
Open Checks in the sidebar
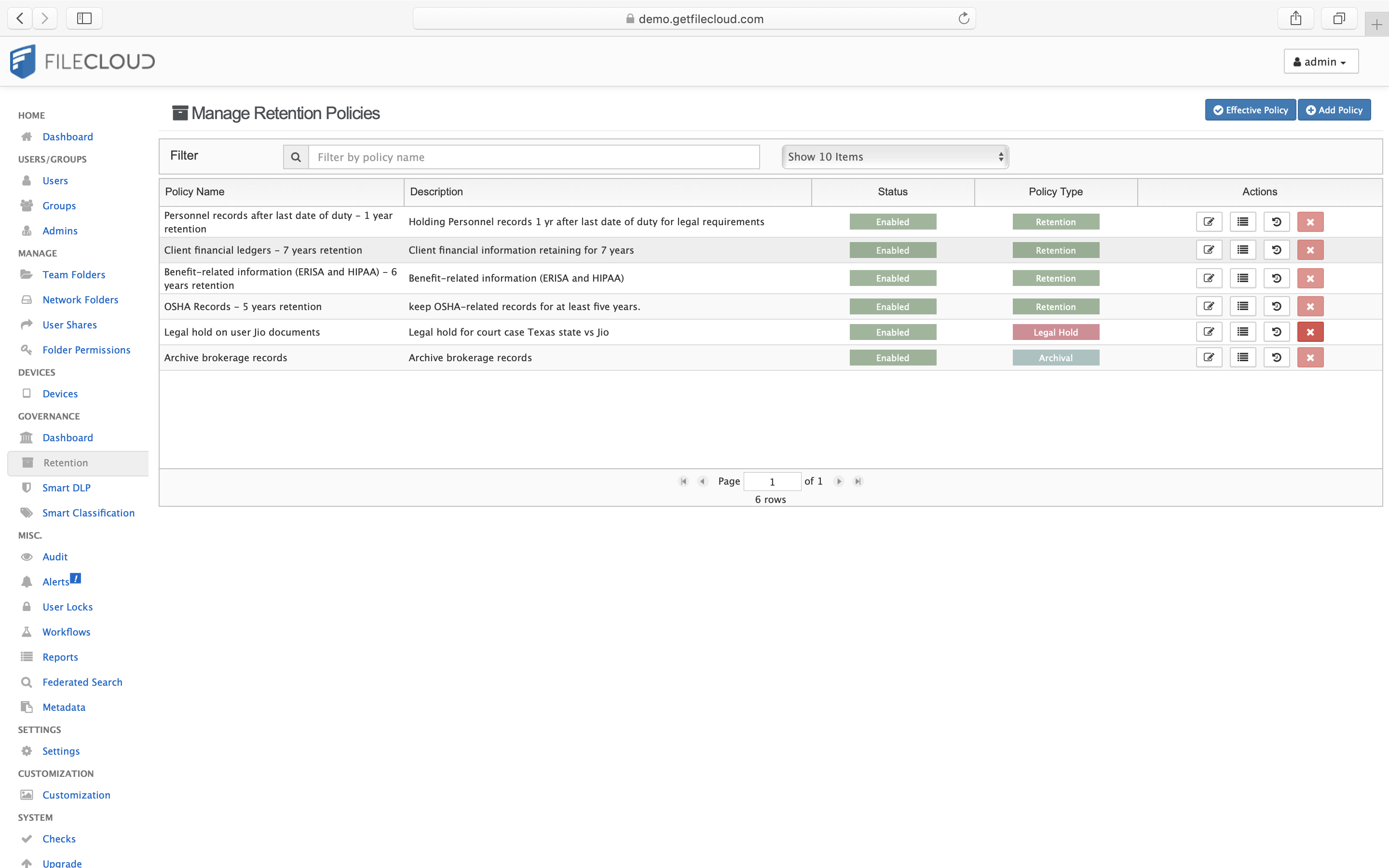point(59,839)
